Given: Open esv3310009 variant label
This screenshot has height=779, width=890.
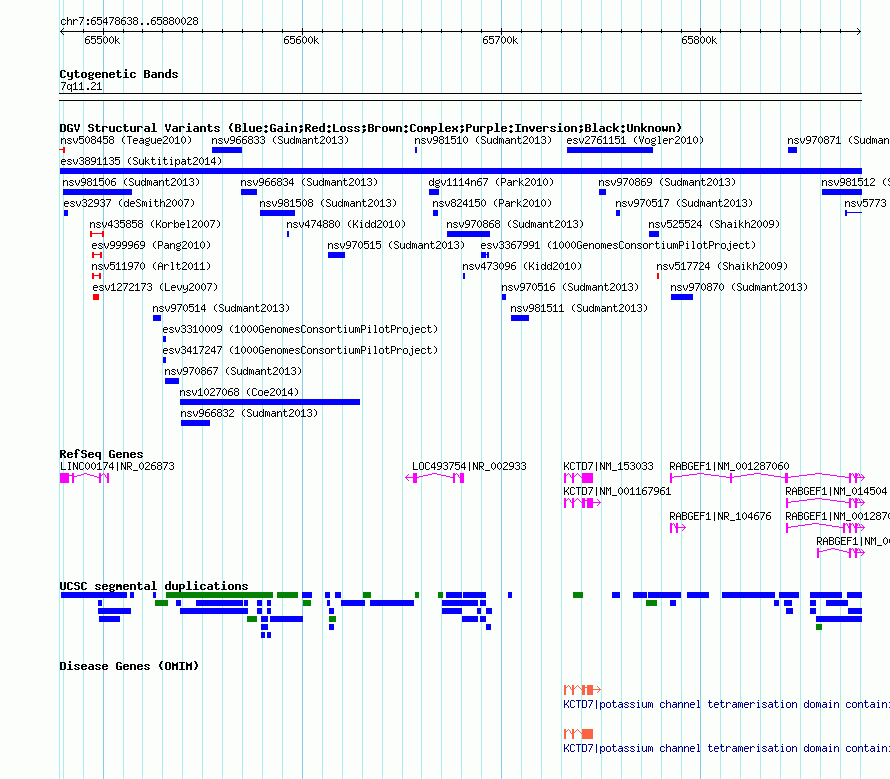Looking at the screenshot, I should point(300,329).
